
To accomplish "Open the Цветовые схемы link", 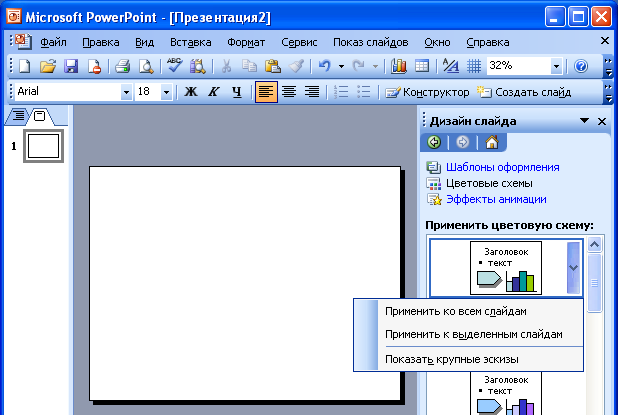I will 489,183.
